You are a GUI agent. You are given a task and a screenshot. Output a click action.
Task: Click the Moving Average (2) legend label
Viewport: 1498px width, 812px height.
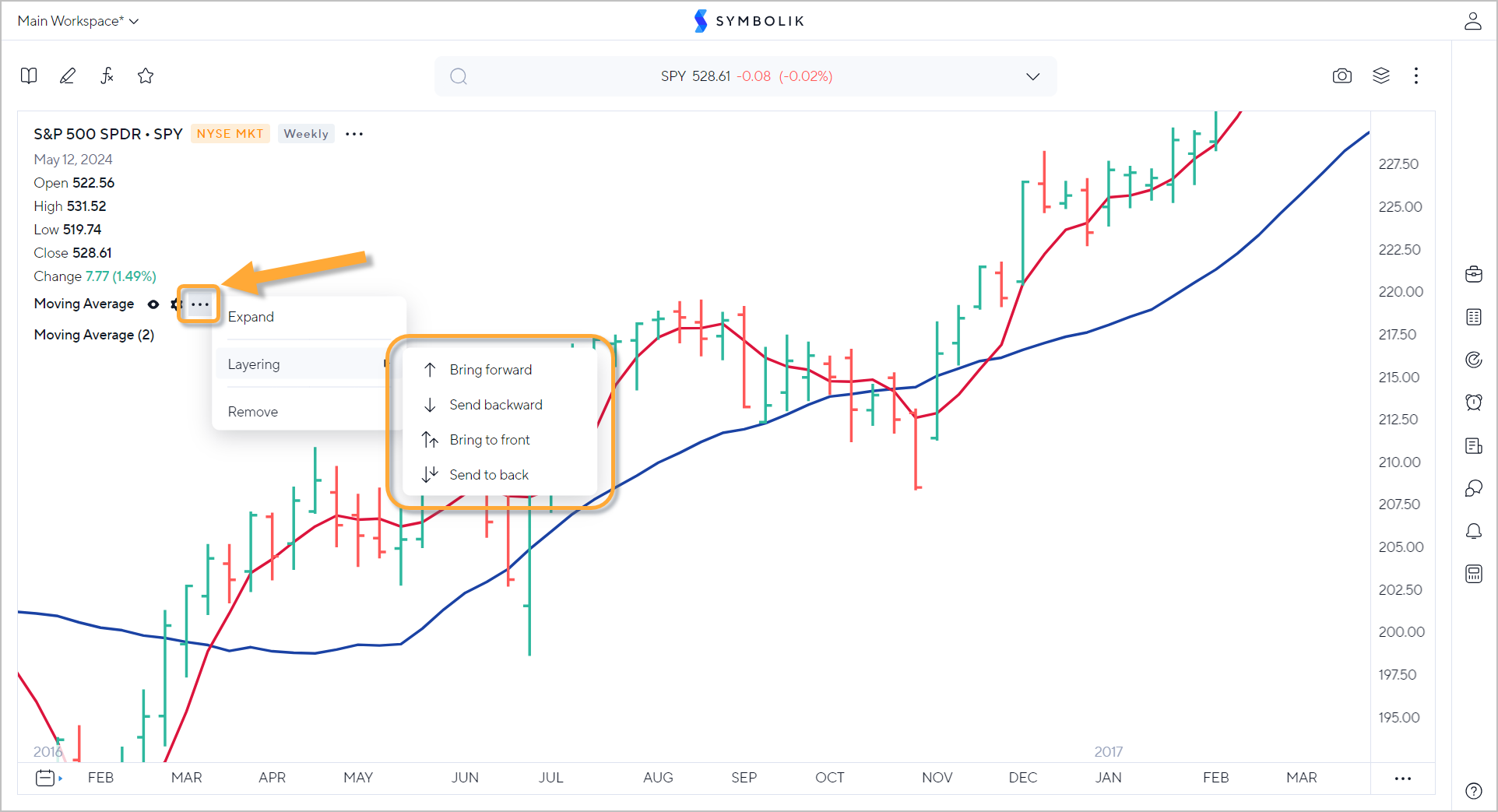(x=94, y=335)
